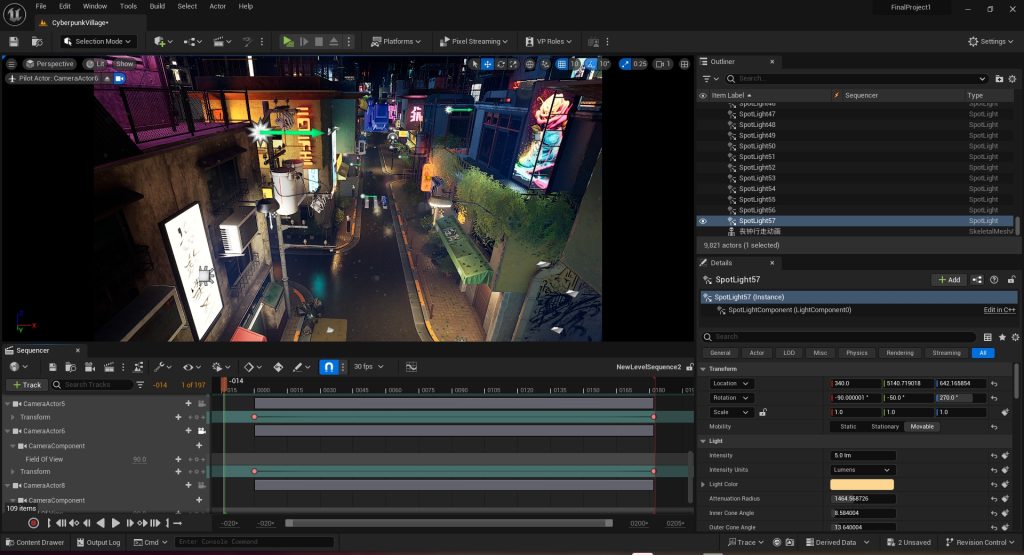1024x555 pixels.
Task: Set Mobility to Movable
Action: point(922,426)
